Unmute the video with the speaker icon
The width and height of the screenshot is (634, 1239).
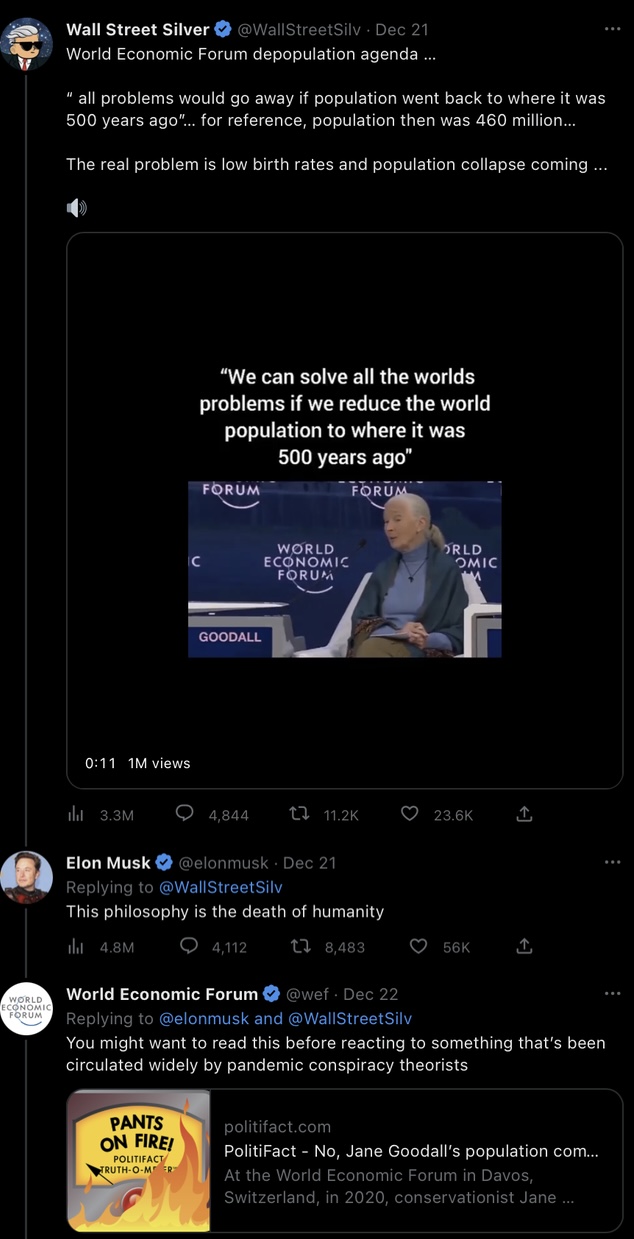tap(77, 208)
